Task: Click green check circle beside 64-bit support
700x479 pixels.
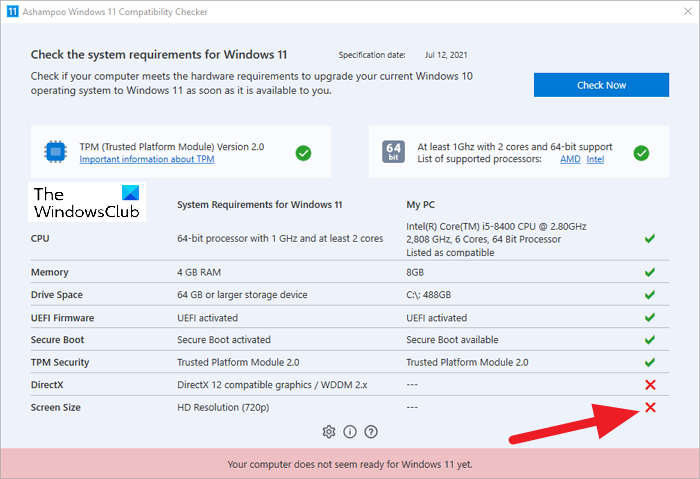Action: click(641, 153)
